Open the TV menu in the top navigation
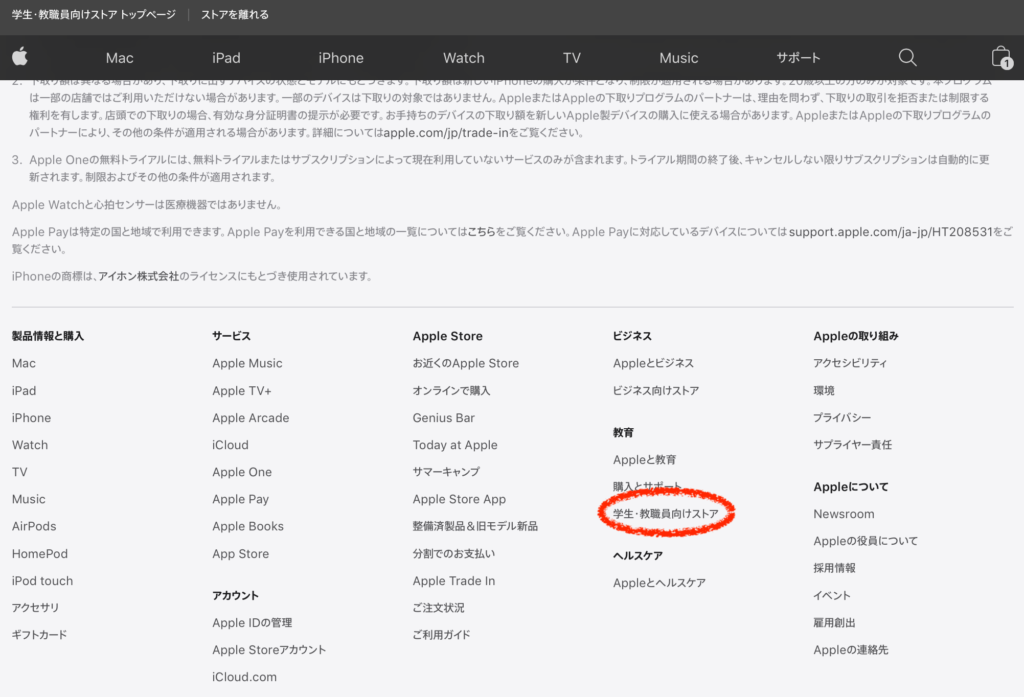1024x697 pixels. (571, 58)
